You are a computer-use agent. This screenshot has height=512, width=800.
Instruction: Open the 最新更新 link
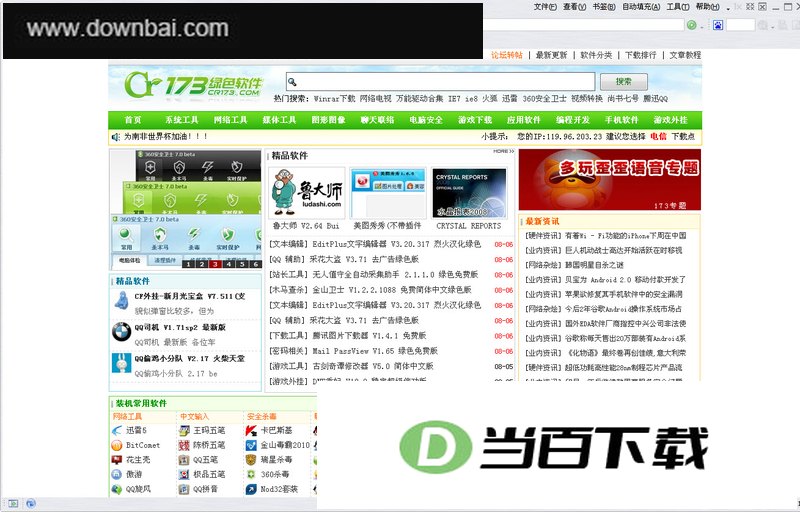(x=552, y=55)
